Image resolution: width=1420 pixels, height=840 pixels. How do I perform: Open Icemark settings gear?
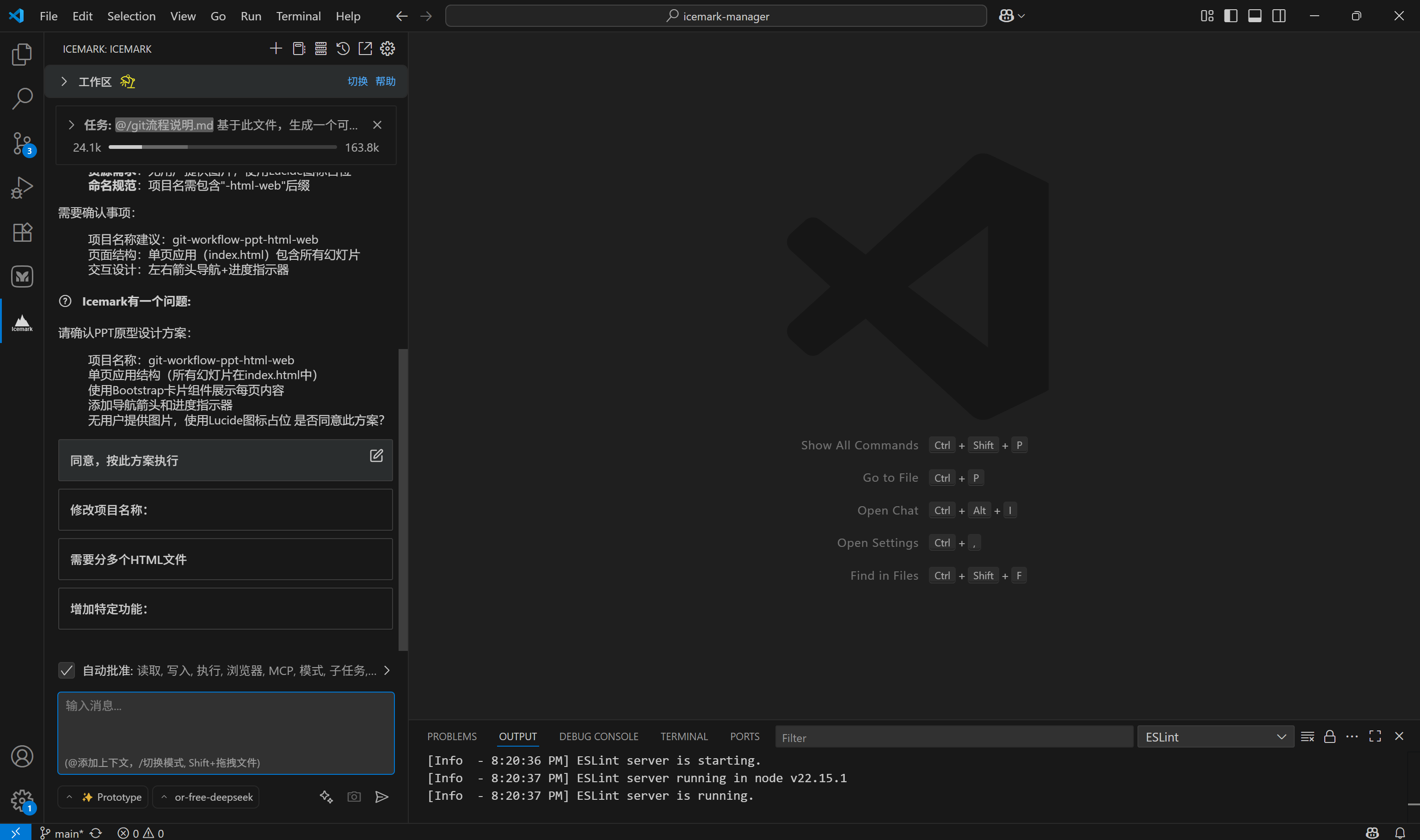coord(387,49)
